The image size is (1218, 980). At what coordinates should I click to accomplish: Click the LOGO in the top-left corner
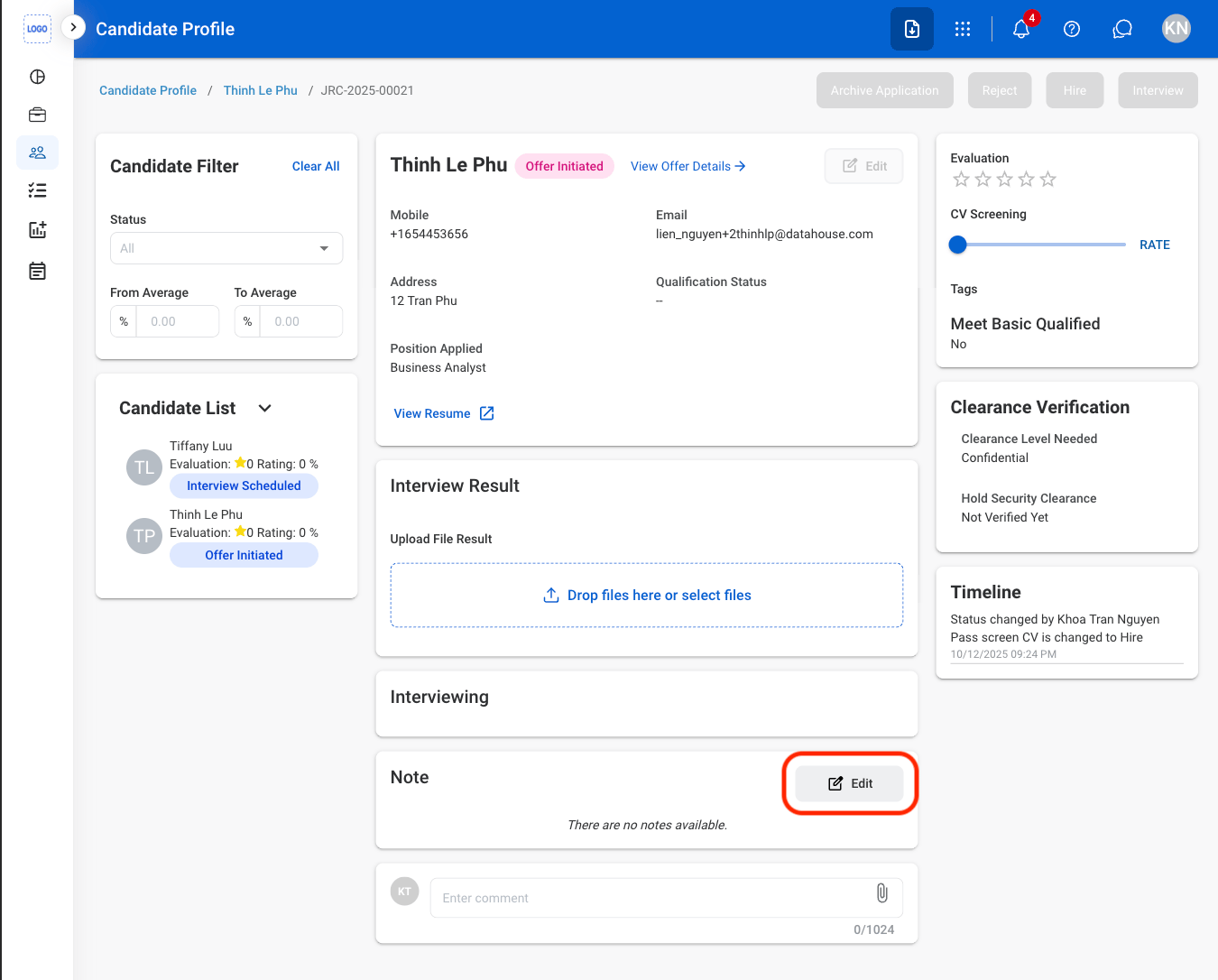(37, 29)
